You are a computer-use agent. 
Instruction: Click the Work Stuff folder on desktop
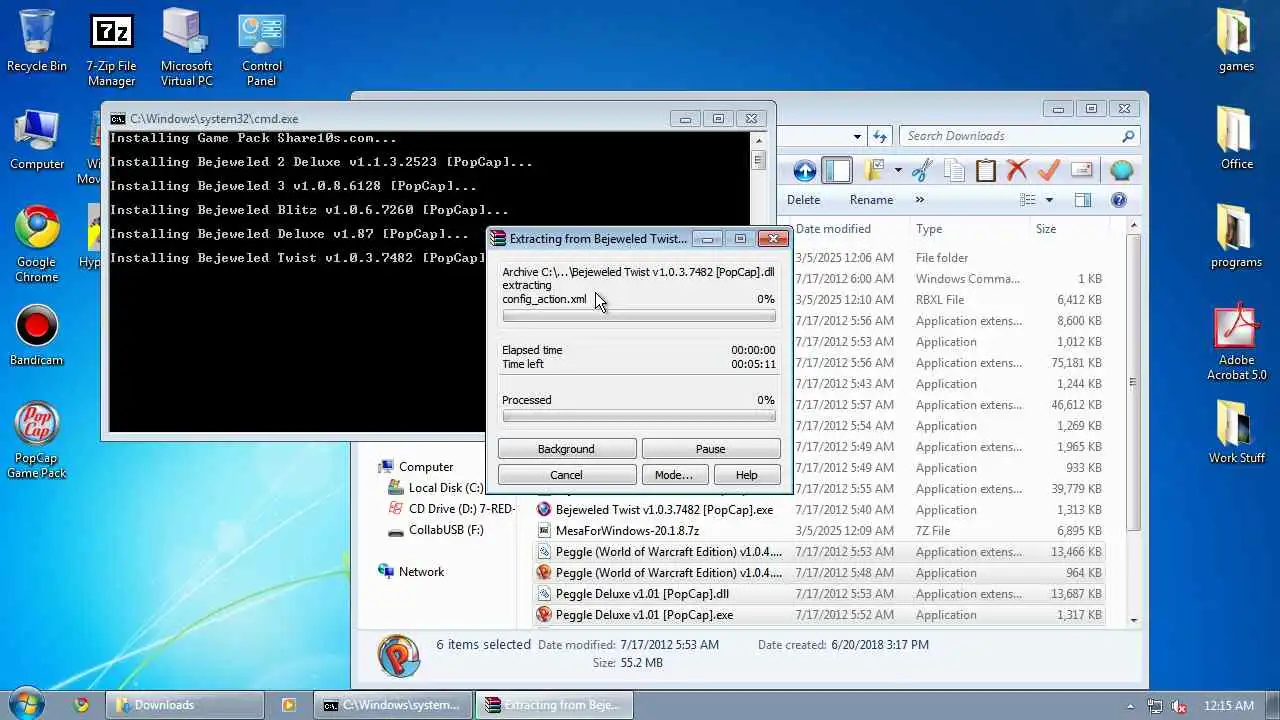click(1236, 432)
